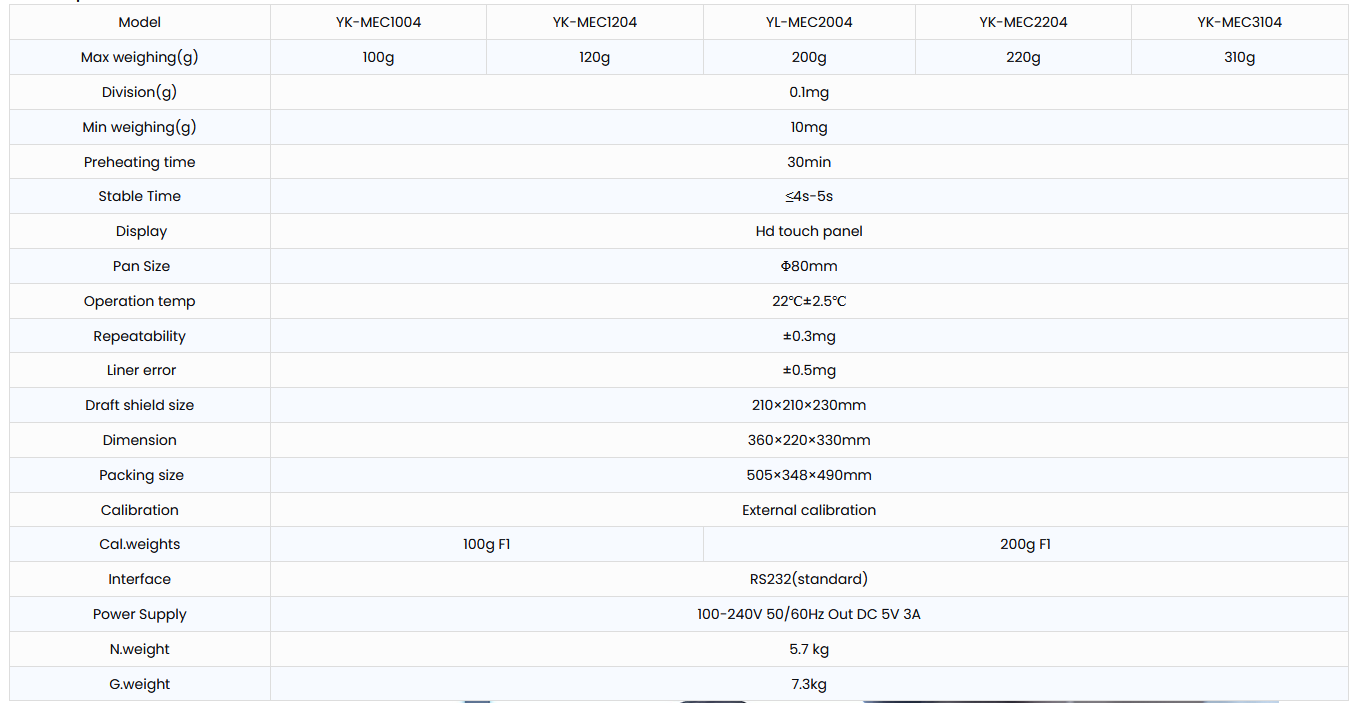
Task: Select the Repeatability row label
Action: [x=140, y=336]
